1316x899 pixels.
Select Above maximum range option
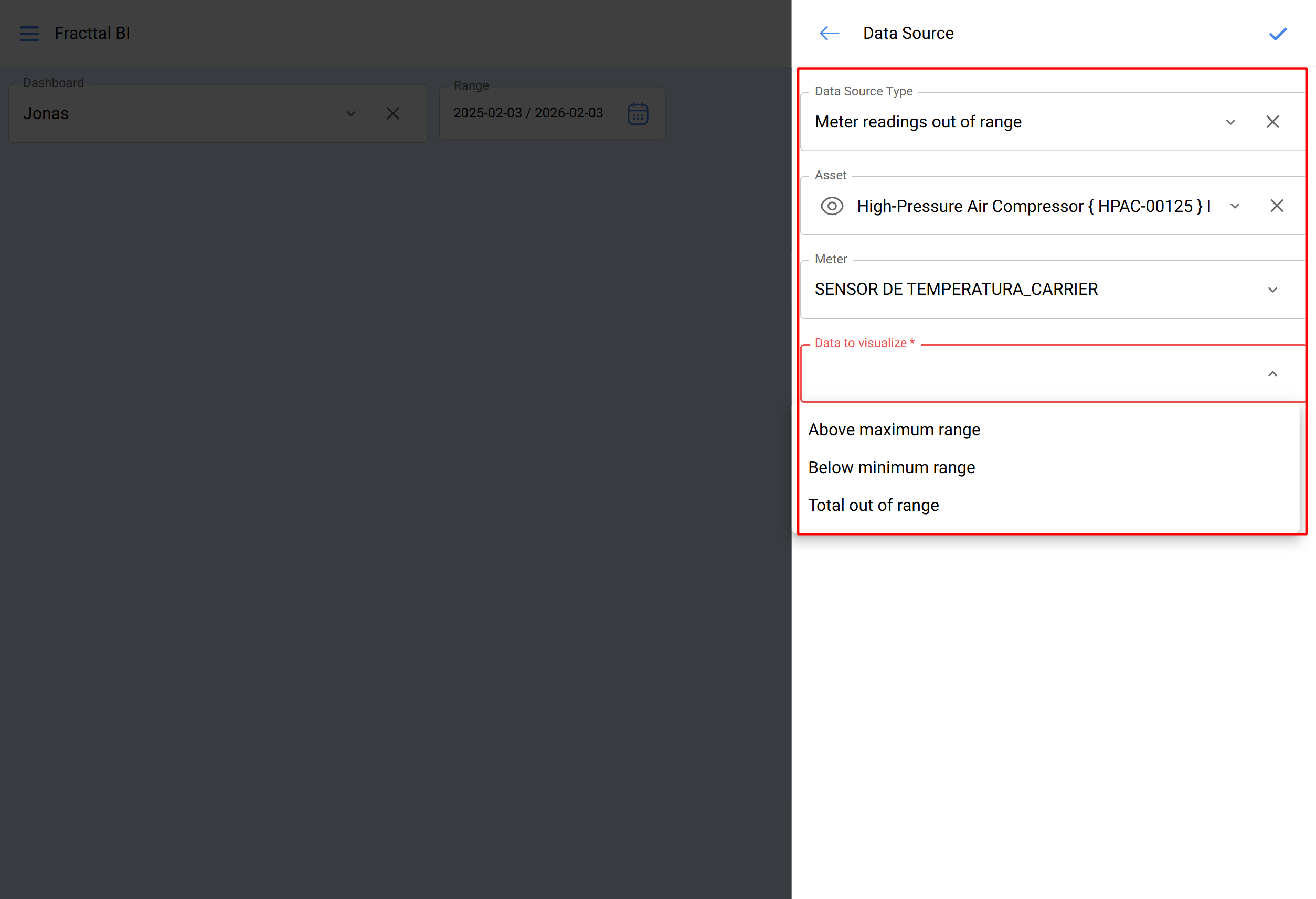894,430
